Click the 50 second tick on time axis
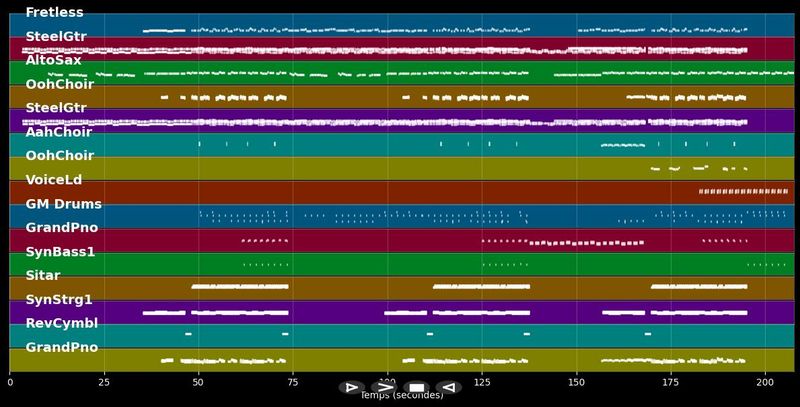 tap(199, 381)
